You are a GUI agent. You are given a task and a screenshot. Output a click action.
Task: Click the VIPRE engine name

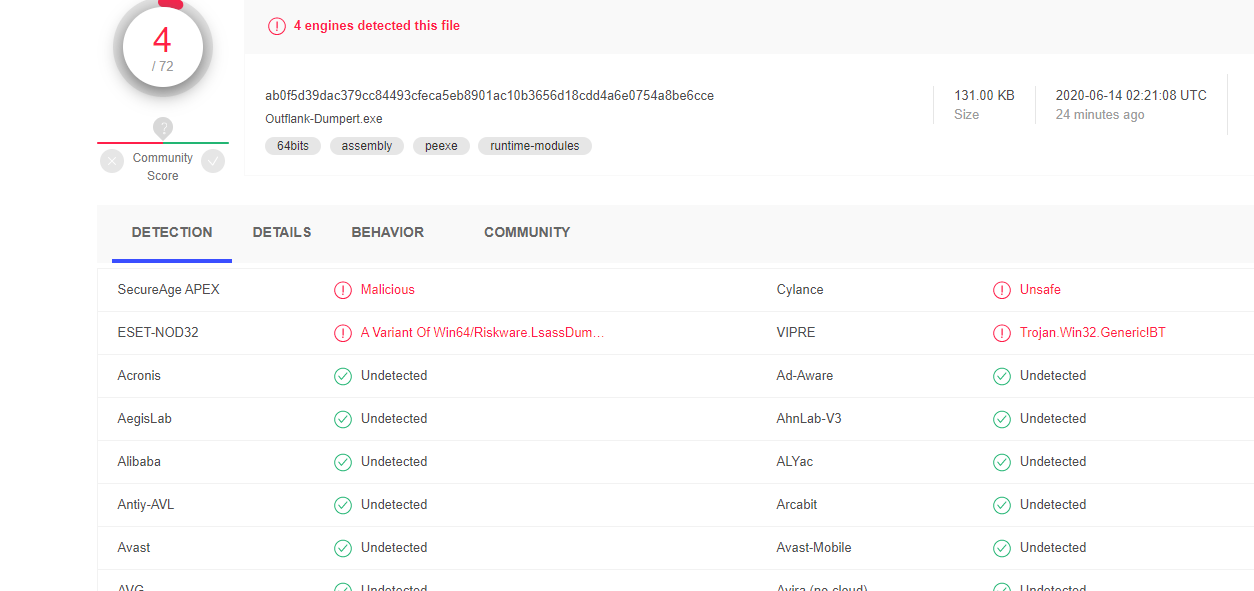[796, 333]
